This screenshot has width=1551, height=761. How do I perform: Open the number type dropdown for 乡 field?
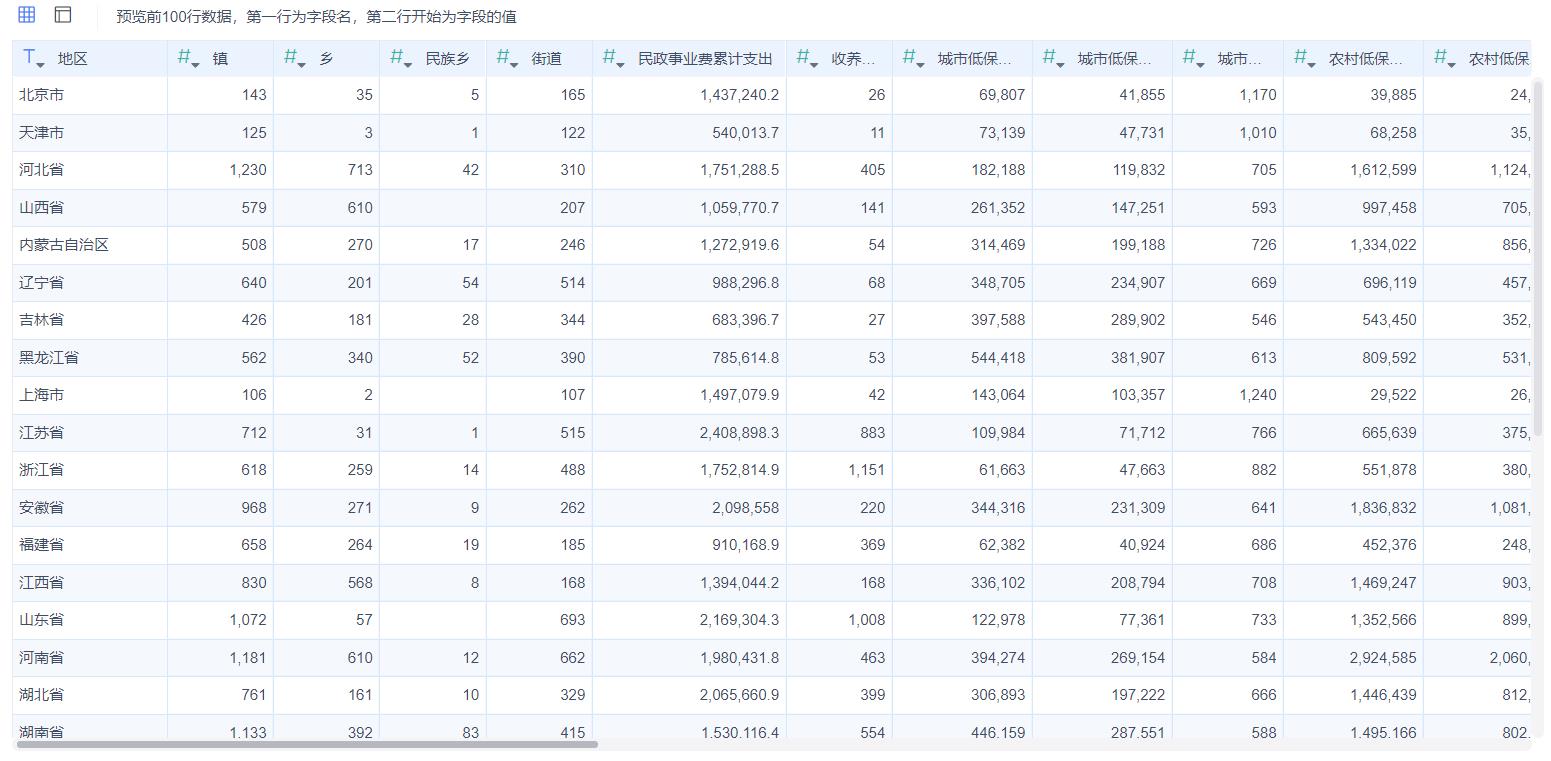tap(295, 58)
